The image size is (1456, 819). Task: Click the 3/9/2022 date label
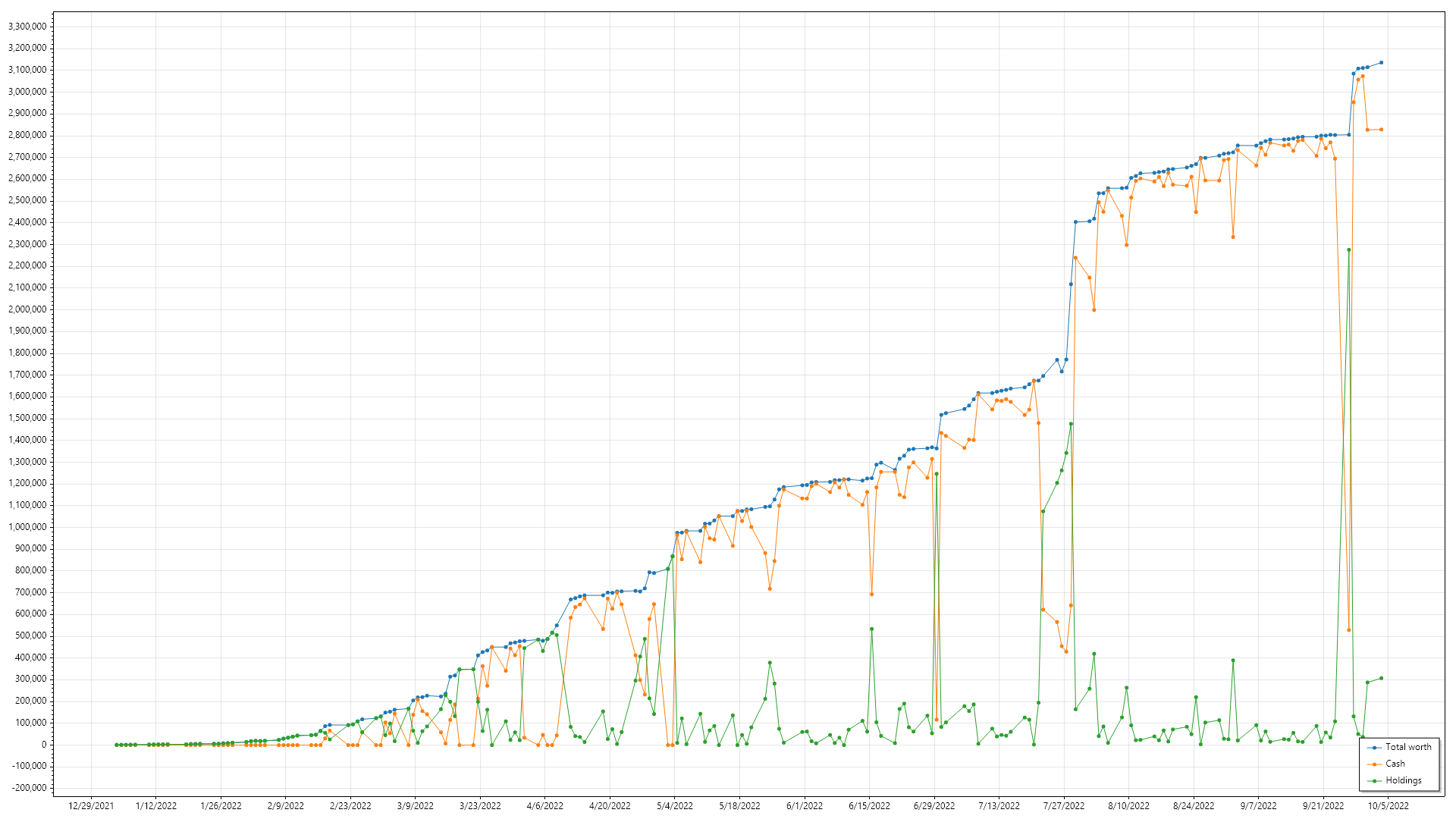(416, 806)
